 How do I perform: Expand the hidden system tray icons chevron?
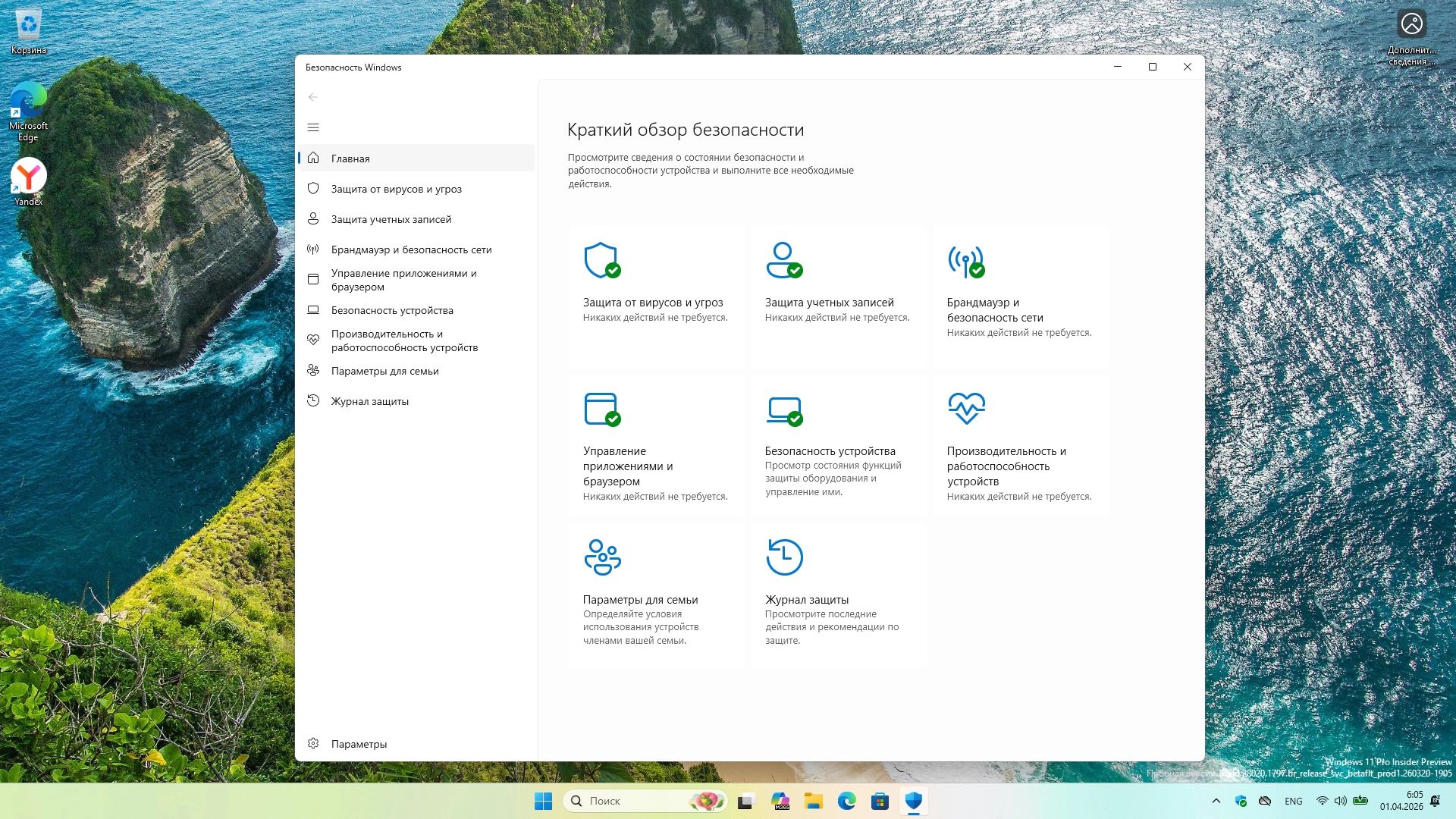[x=1216, y=801]
